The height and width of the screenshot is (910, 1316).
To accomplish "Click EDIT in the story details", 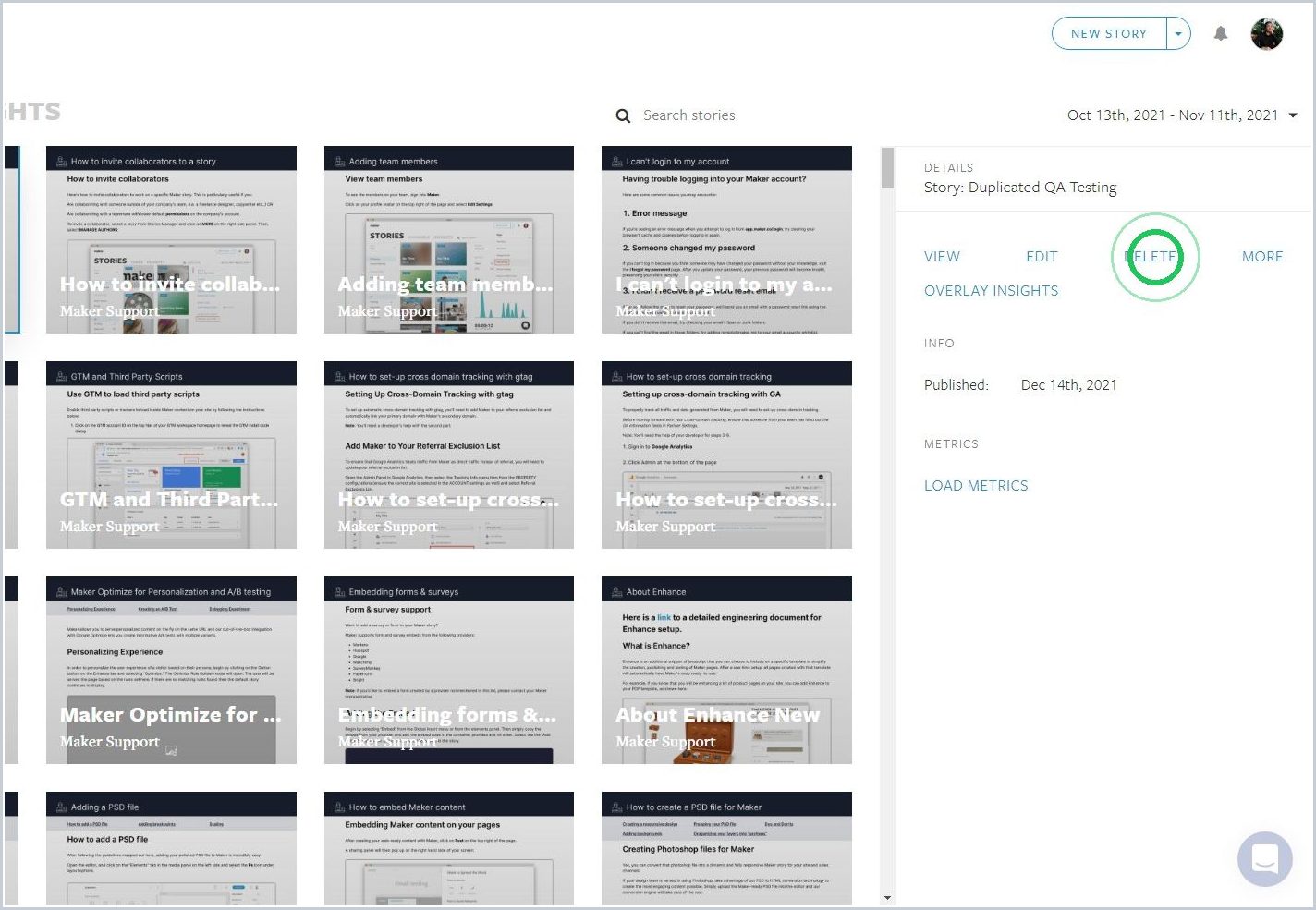I will pyautogui.click(x=1042, y=257).
